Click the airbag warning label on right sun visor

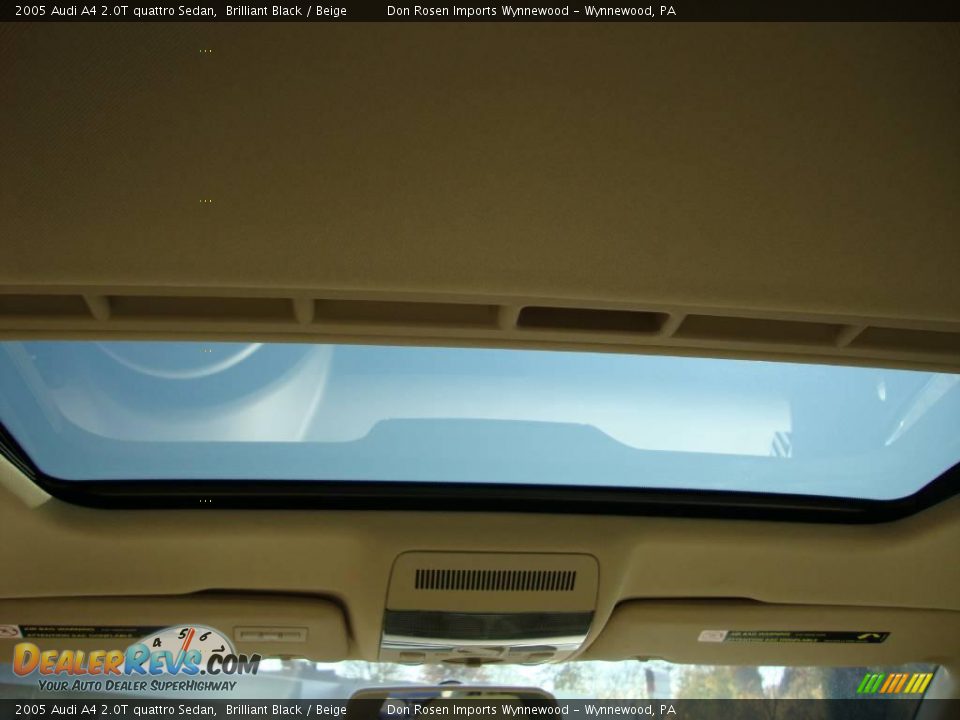[793, 637]
